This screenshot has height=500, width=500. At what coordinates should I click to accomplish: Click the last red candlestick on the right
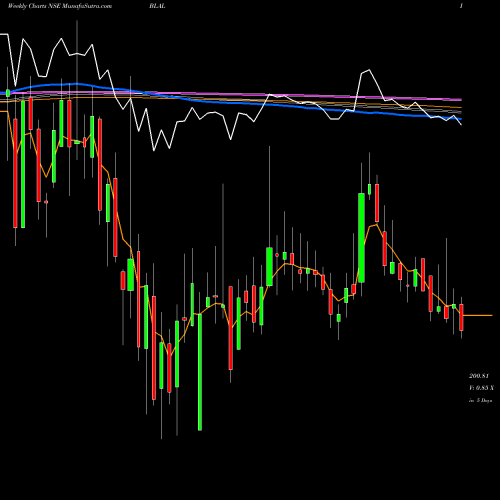461,317
